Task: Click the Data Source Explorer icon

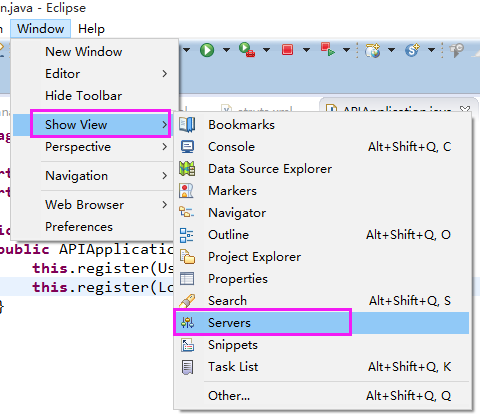Action: pos(187,169)
